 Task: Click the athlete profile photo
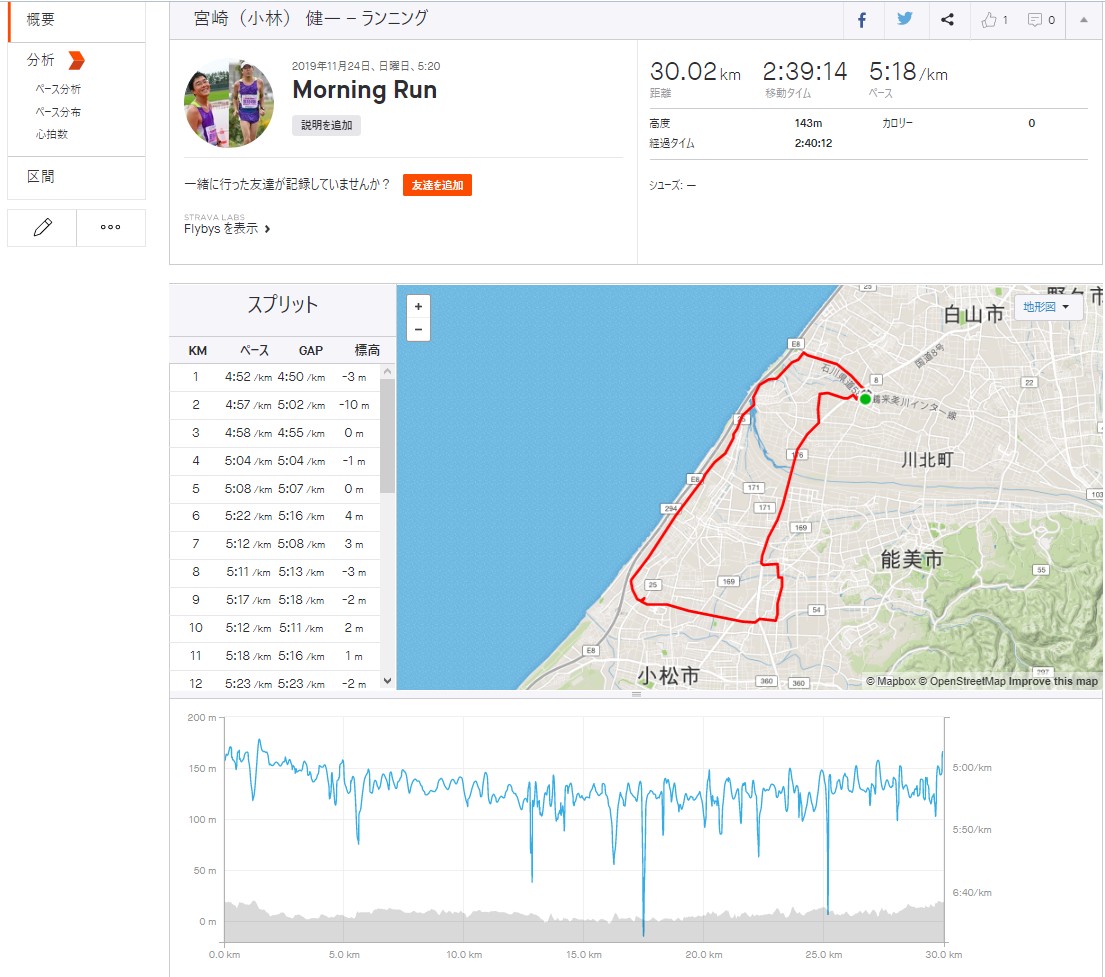coord(229,103)
